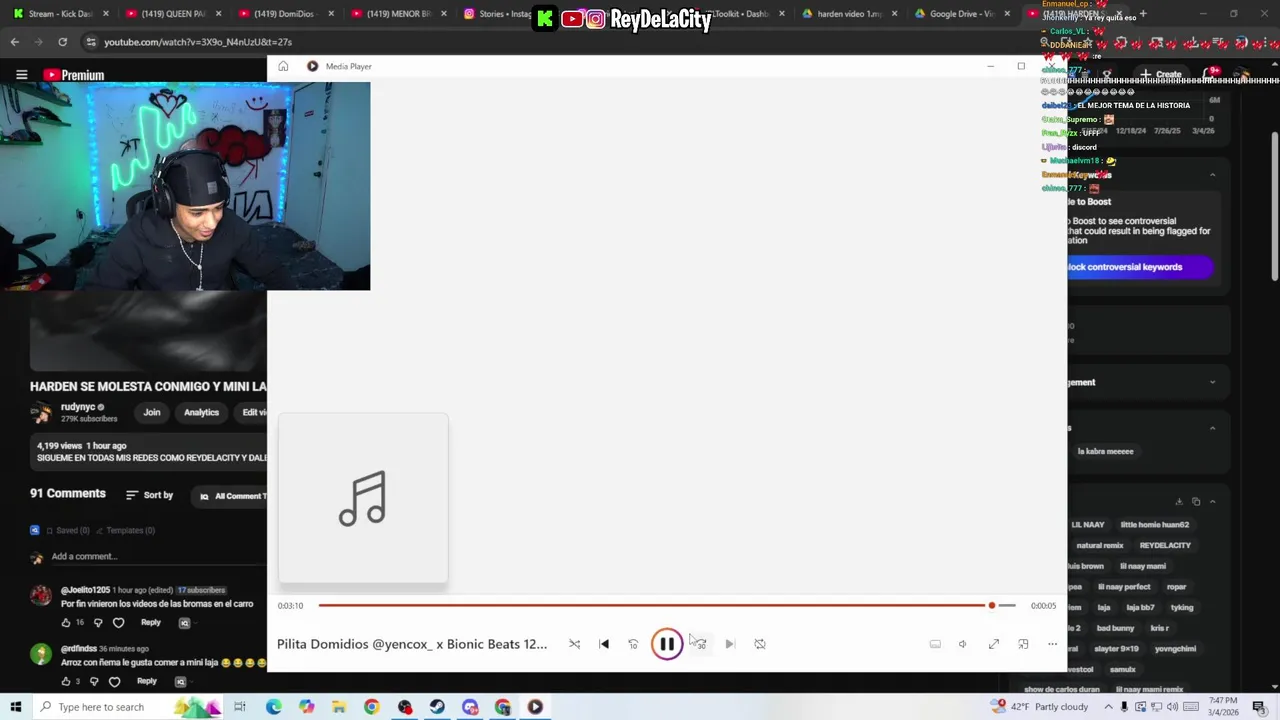Select the bad bunny tag chip
The width and height of the screenshot is (1280, 720).
pyautogui.click(x=1116, y=628)
